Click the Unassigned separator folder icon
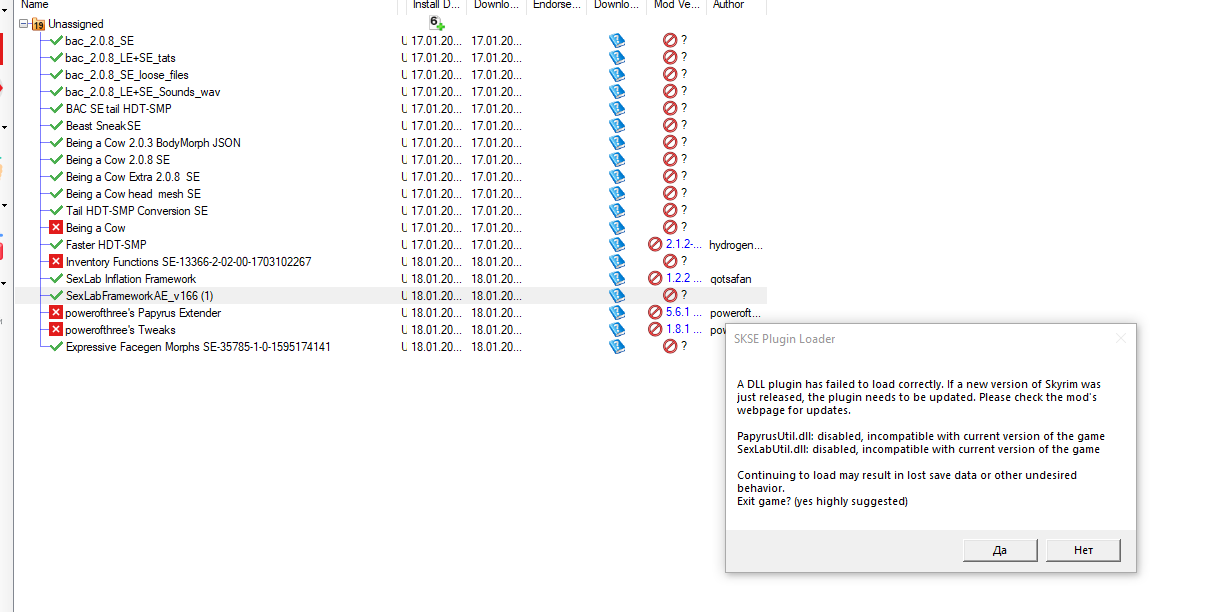 (38, 24)
